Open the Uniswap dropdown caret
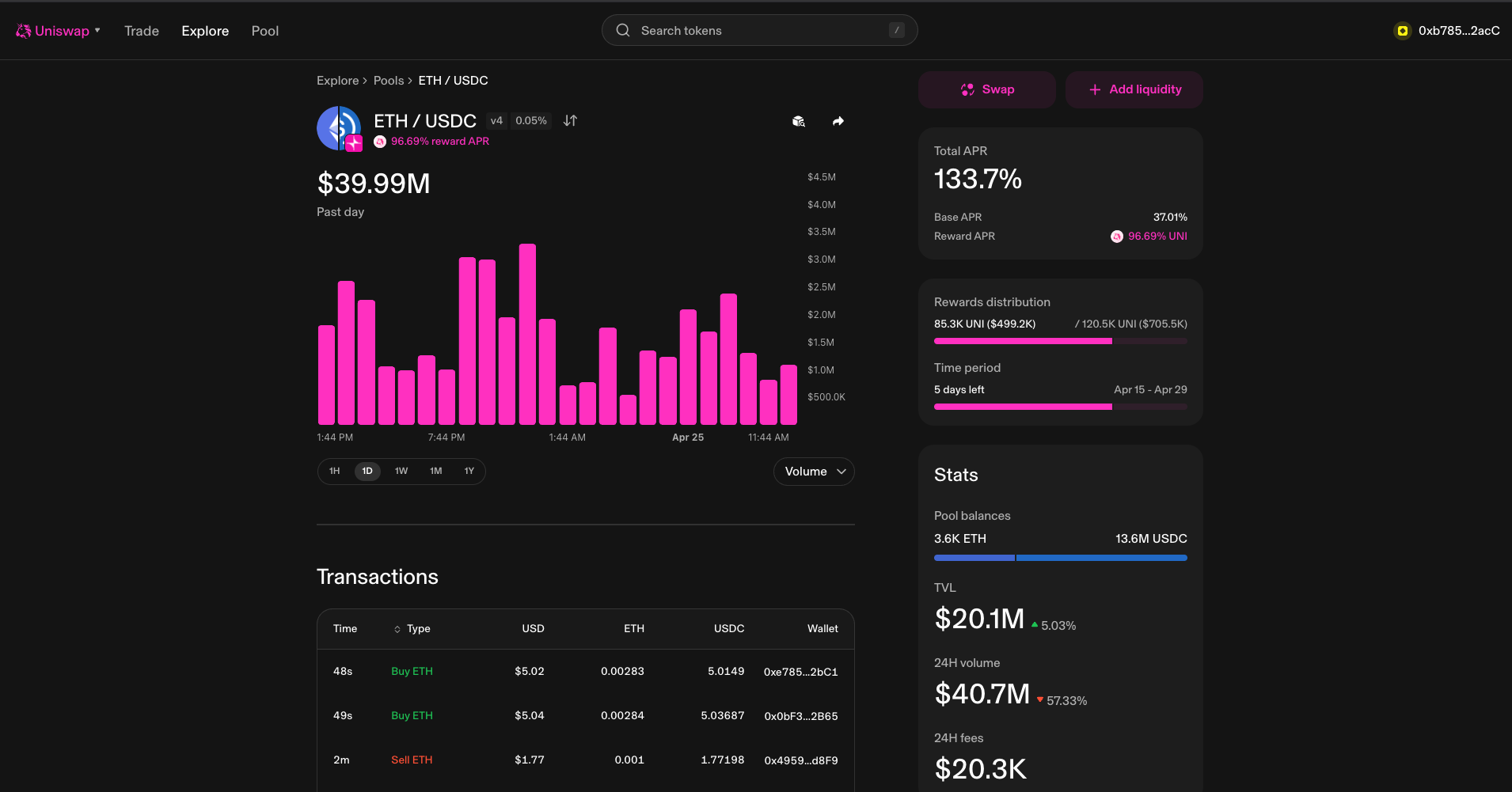 [97, 31]
